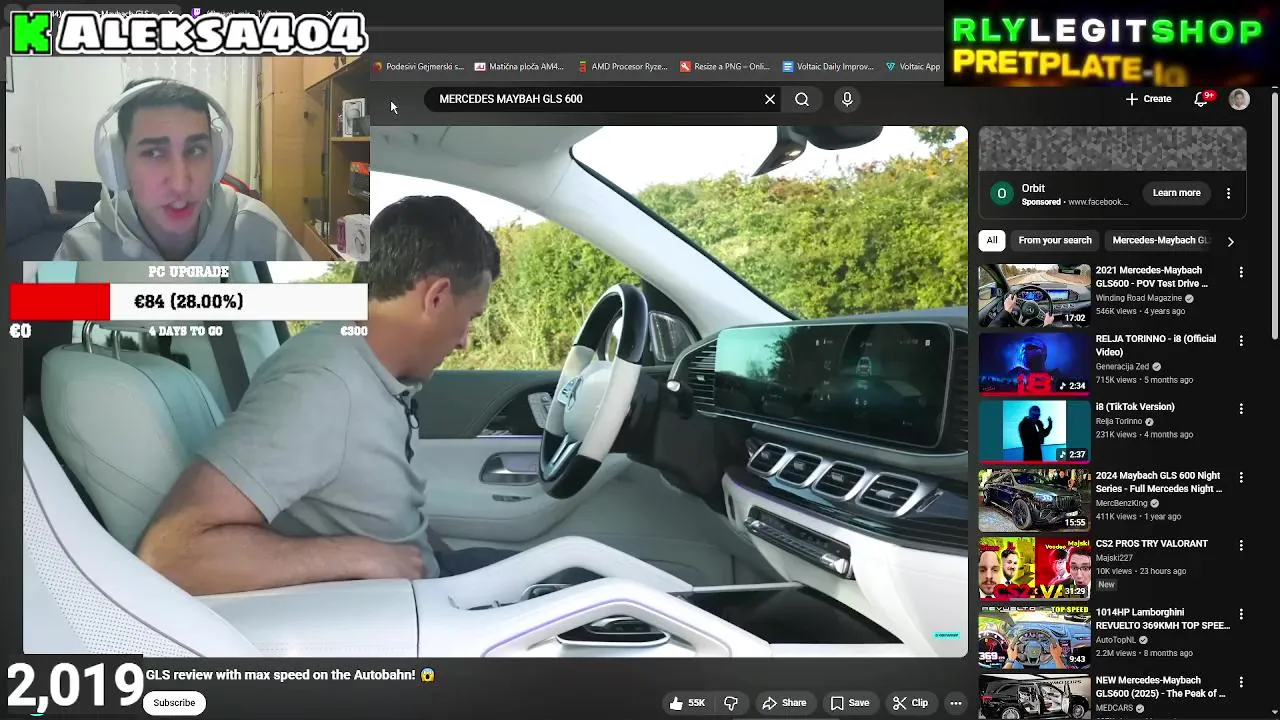
Task: Open 2021 Mercedes-Maybach POV Test Drive thumbnail
Action: point(1034,295)
